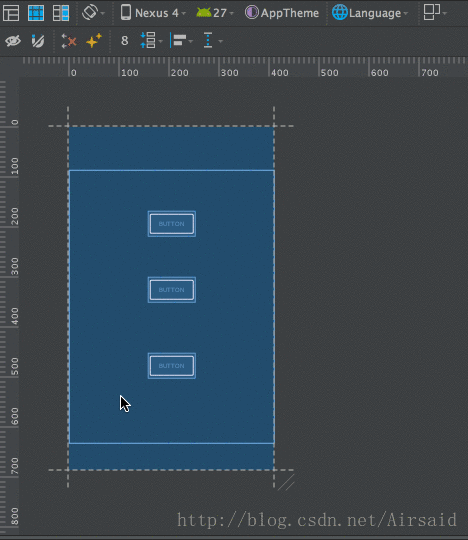The image size is (468, 540).
Task: Change the default margin value 8
Action: tap(125, 41)
